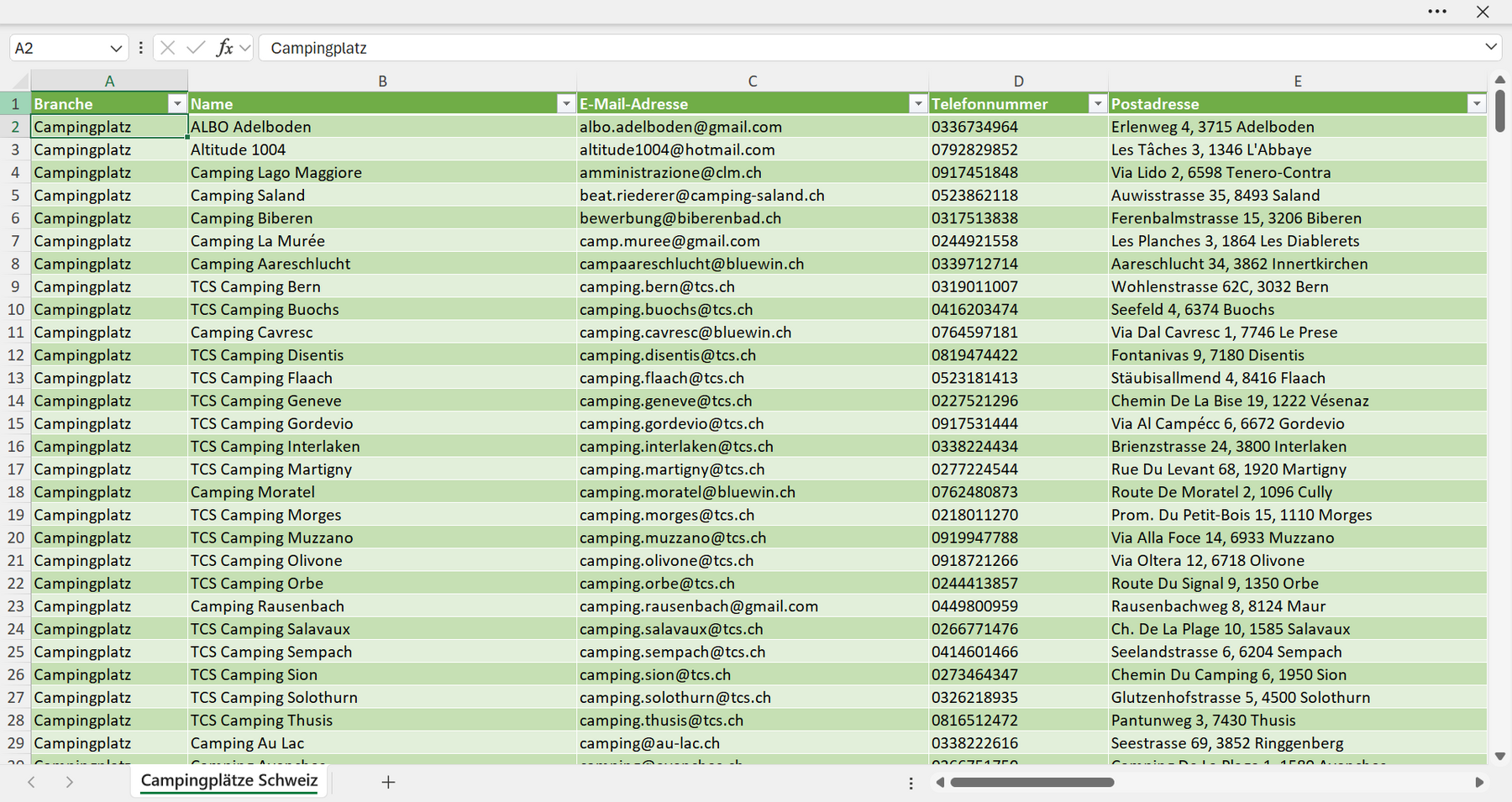
Task: Select cell Camping Cavresc
Action: click(382, 332)
